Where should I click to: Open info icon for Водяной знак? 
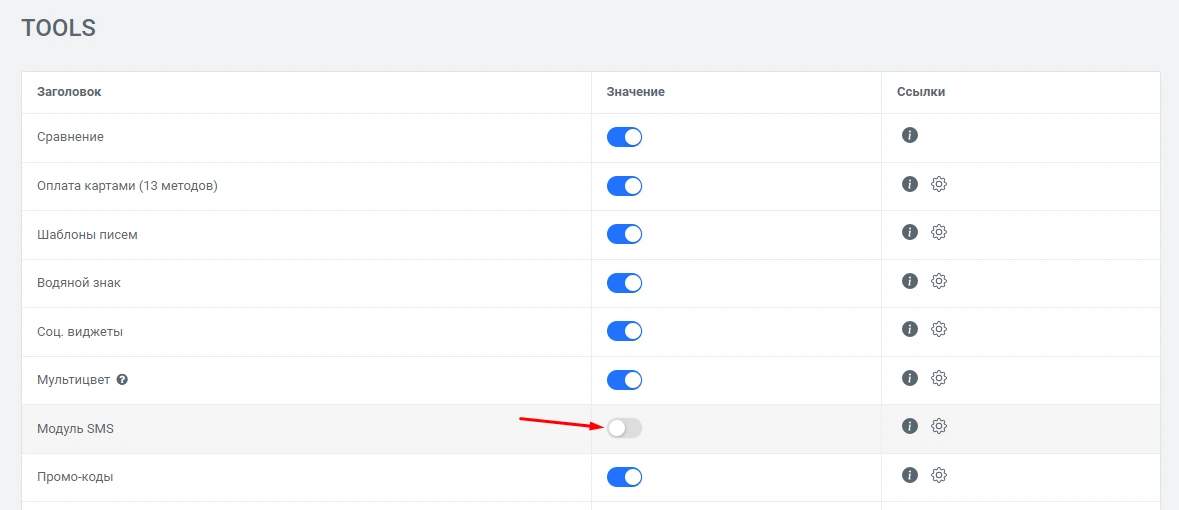(909, 281)
